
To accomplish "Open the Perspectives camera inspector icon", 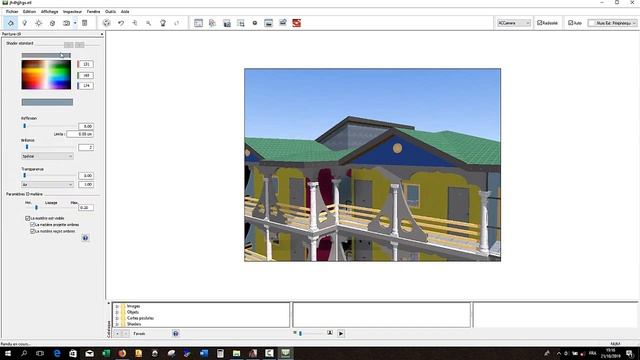I will (66, 23).
